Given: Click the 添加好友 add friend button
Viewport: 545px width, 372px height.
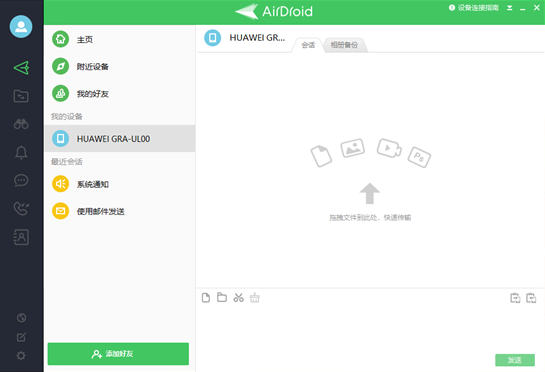Looking at the screenshot, I should [x=118, y=354].
